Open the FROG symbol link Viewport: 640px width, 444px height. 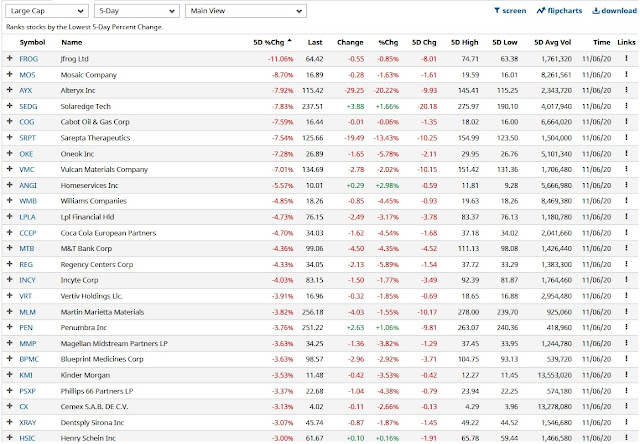[29, 59]
